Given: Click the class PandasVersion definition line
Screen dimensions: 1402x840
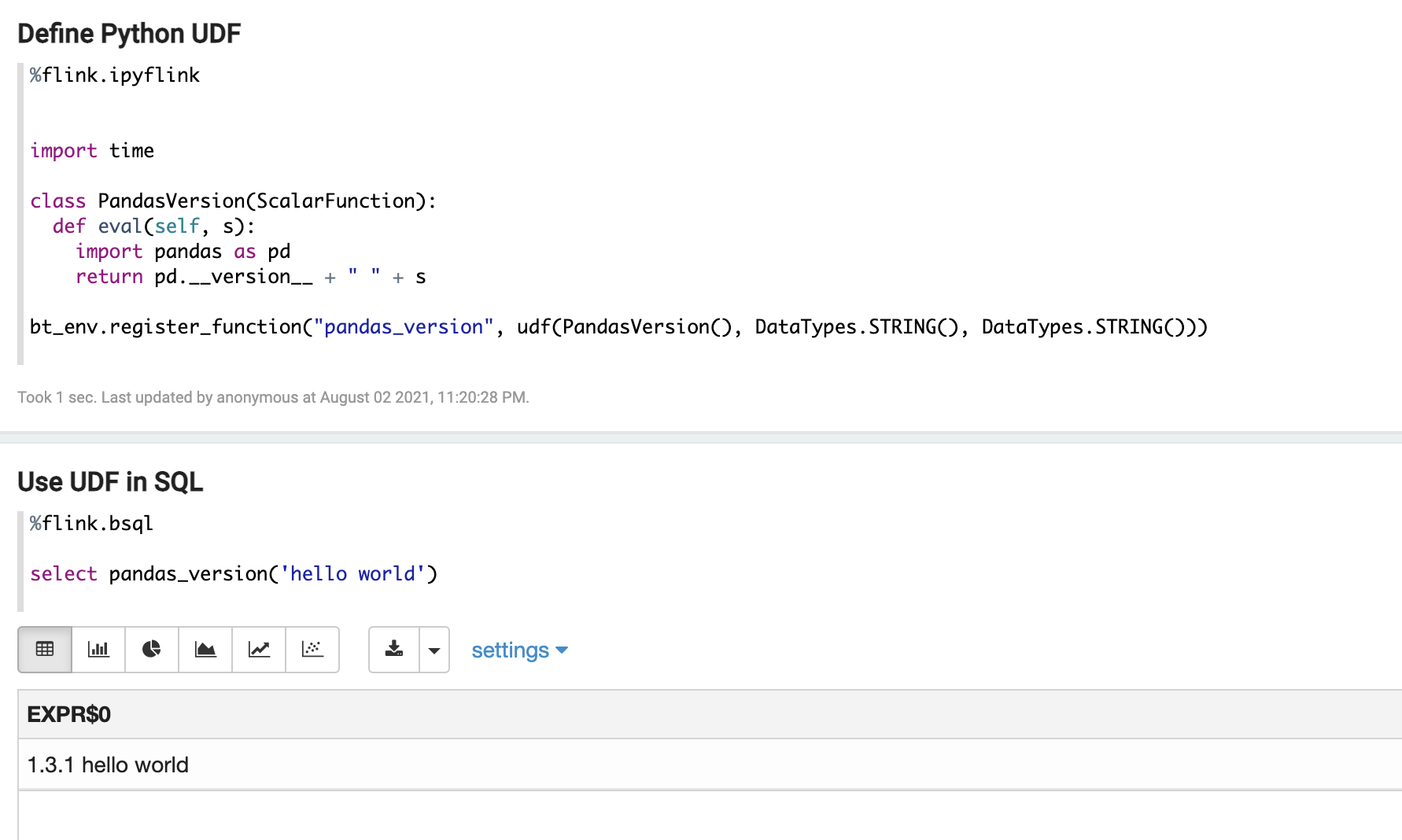Looking at the screenshot, I should (233, 201).
